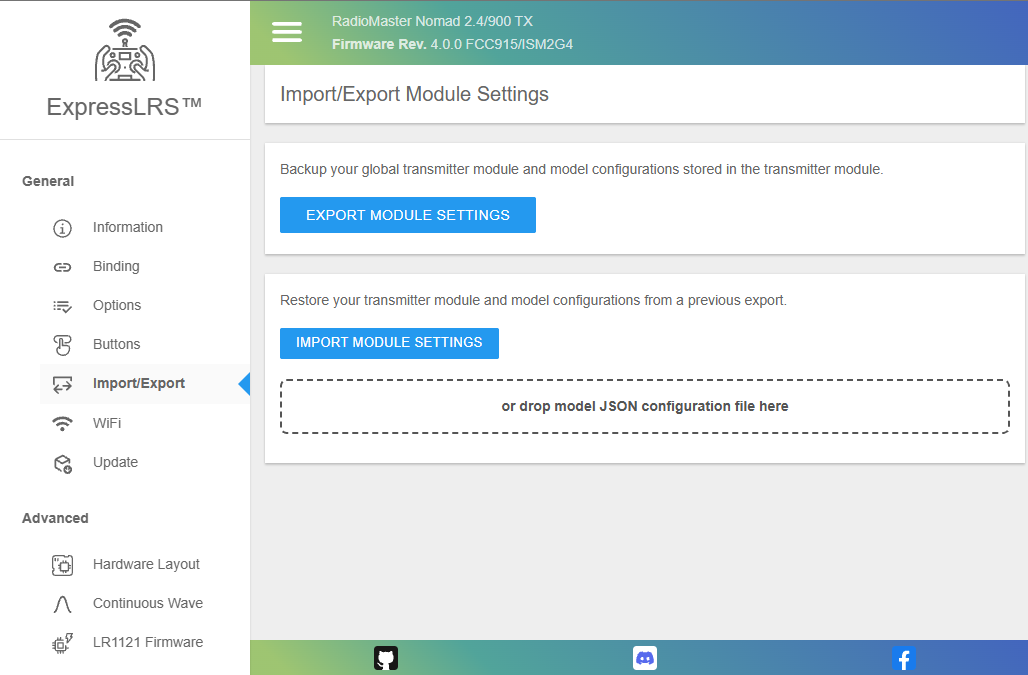Click the WiFi signal icon
The image size is (1028, 675).
[62, 424]
